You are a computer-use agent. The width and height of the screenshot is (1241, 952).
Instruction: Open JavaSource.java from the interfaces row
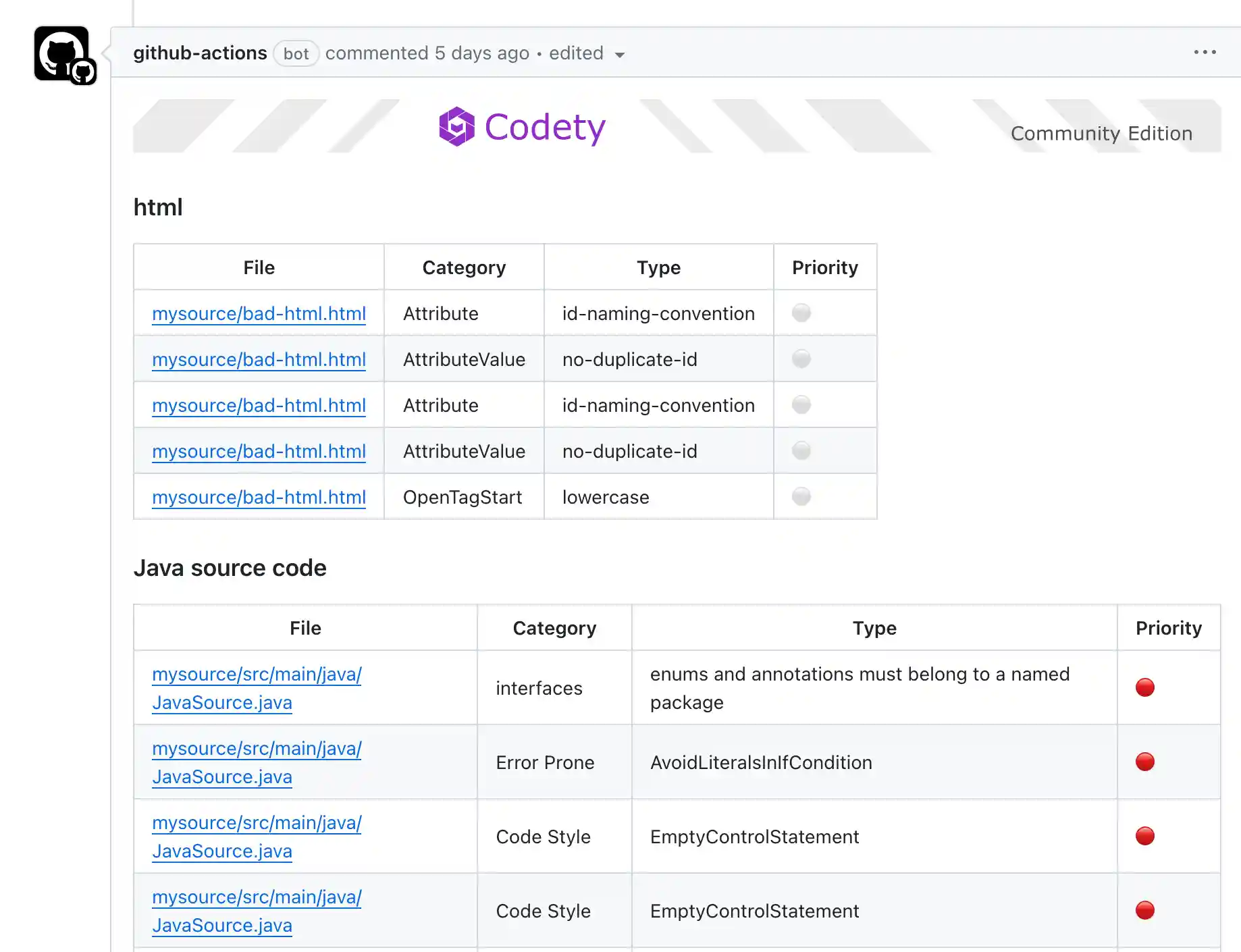point(257,688)
